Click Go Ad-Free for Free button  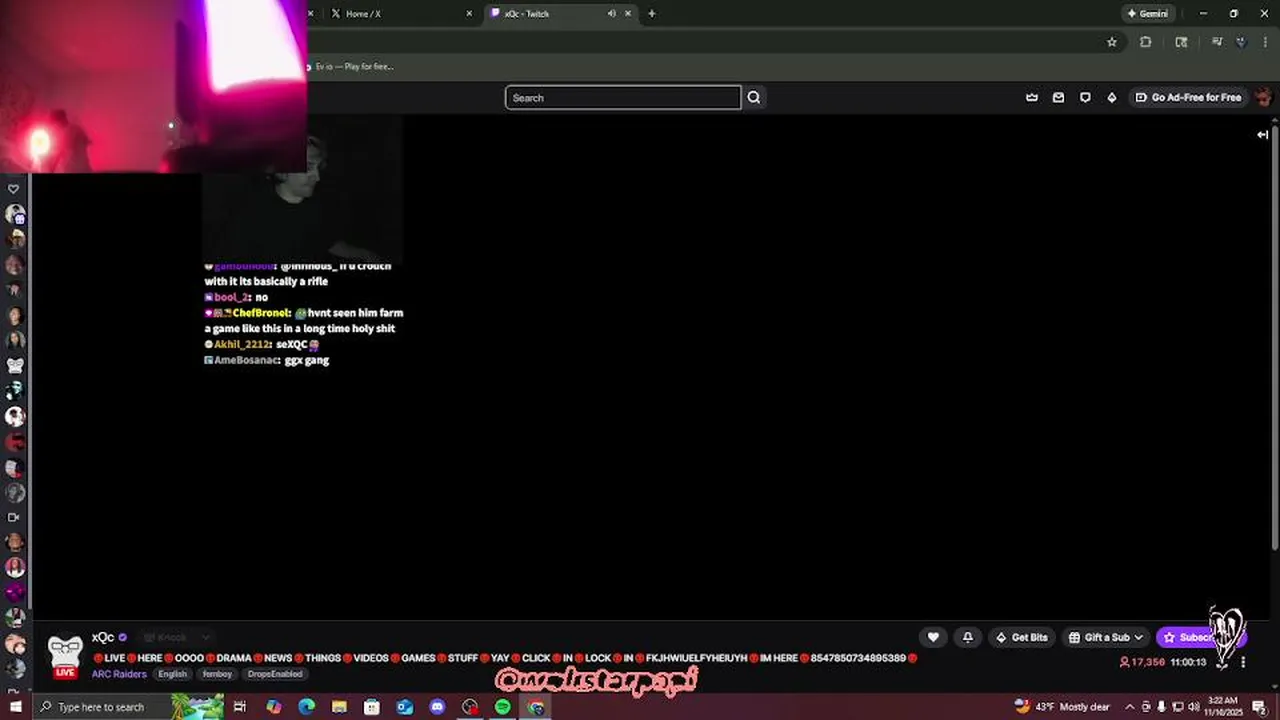tap(1188, 97)
